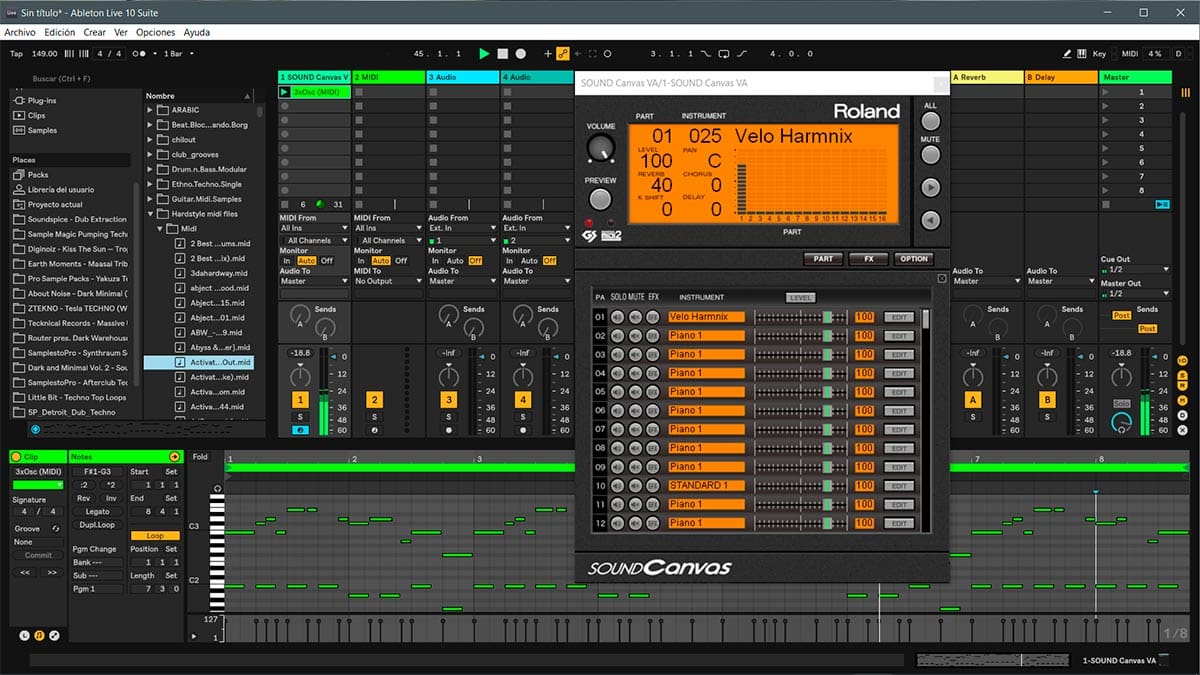This screenshot has width=1200, height=675.
Task: Open the Crear menu
Action: tap(95, 33)
